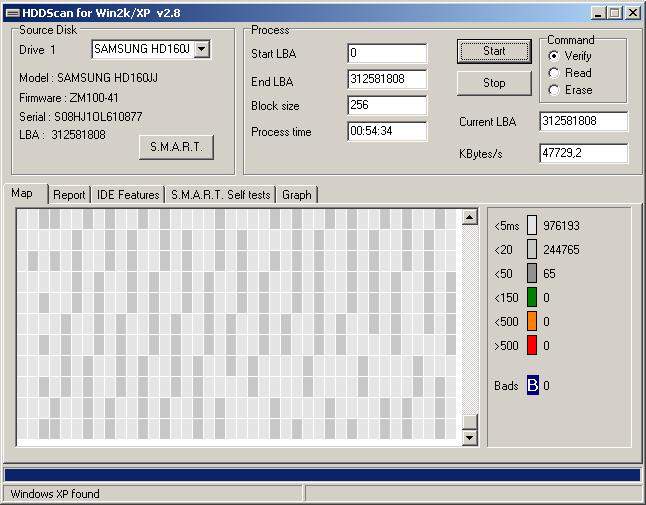Select the Erase command radio button
This screenshot has width=646, height=505.
554,90
